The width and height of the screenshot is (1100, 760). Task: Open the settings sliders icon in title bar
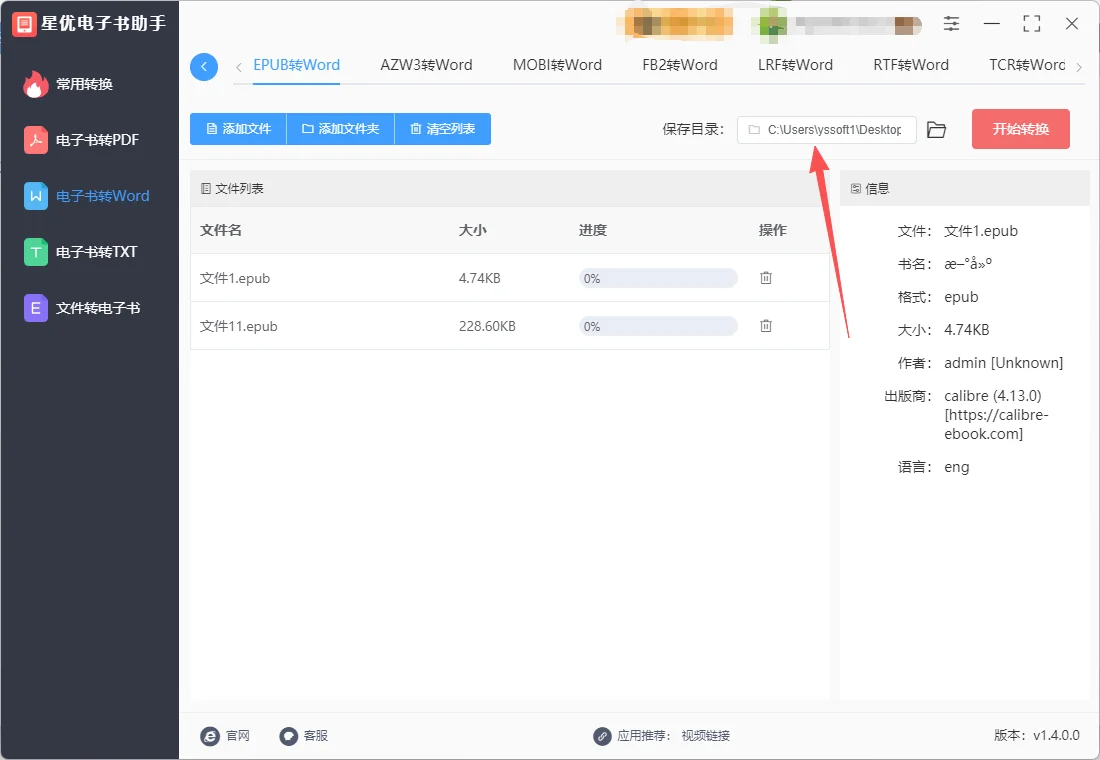coord(951,24)
